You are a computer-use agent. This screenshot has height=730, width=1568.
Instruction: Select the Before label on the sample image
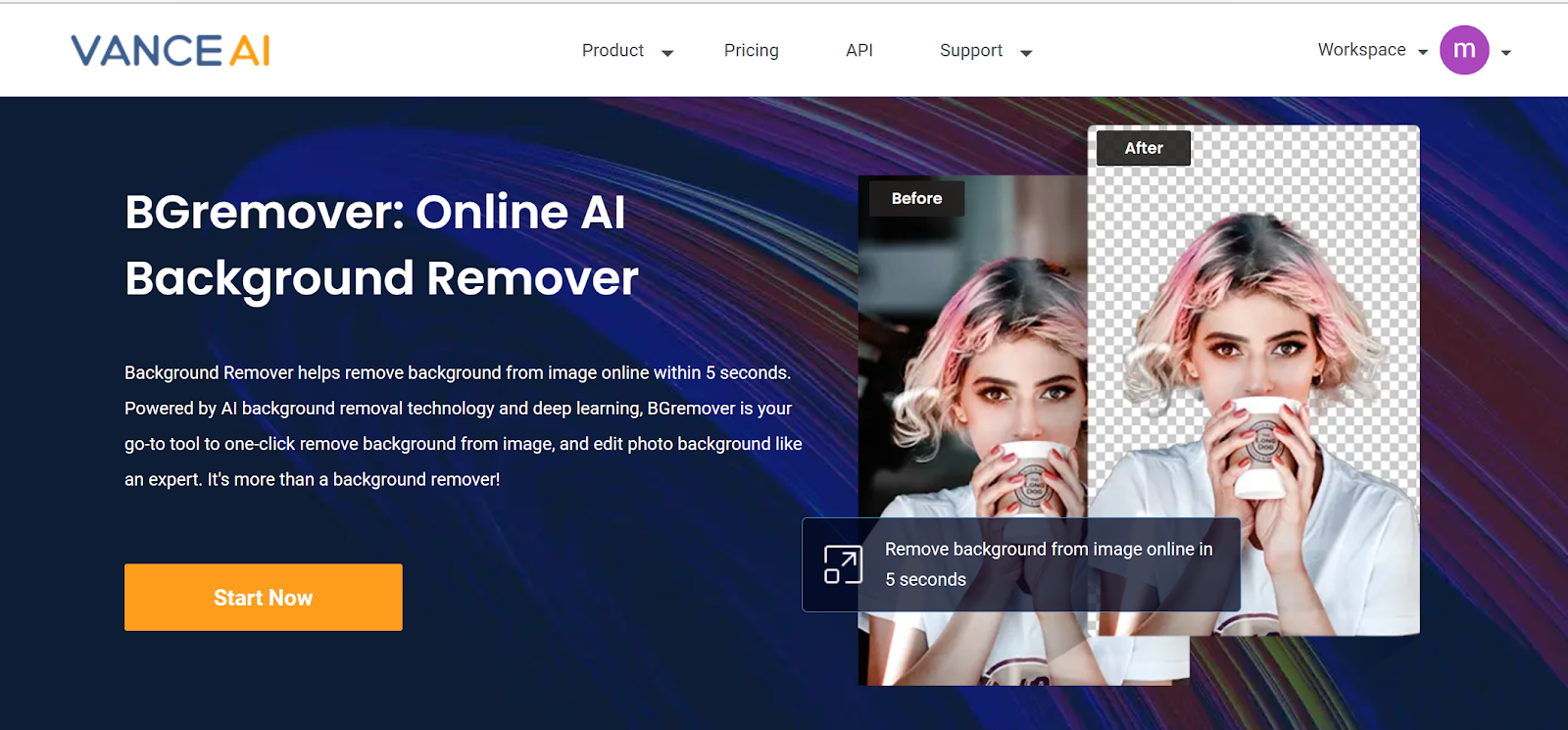click(916, 198)
